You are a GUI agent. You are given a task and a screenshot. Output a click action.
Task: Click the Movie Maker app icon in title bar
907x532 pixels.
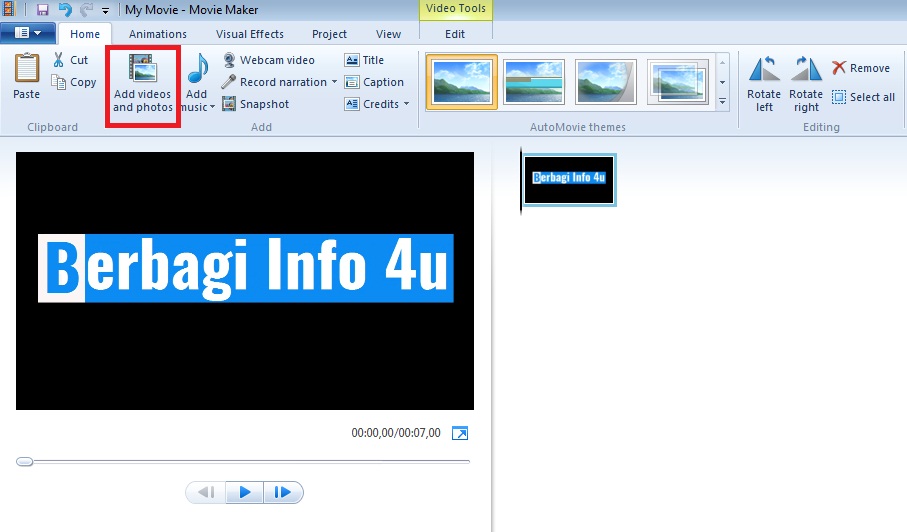[x=8, y=9]
